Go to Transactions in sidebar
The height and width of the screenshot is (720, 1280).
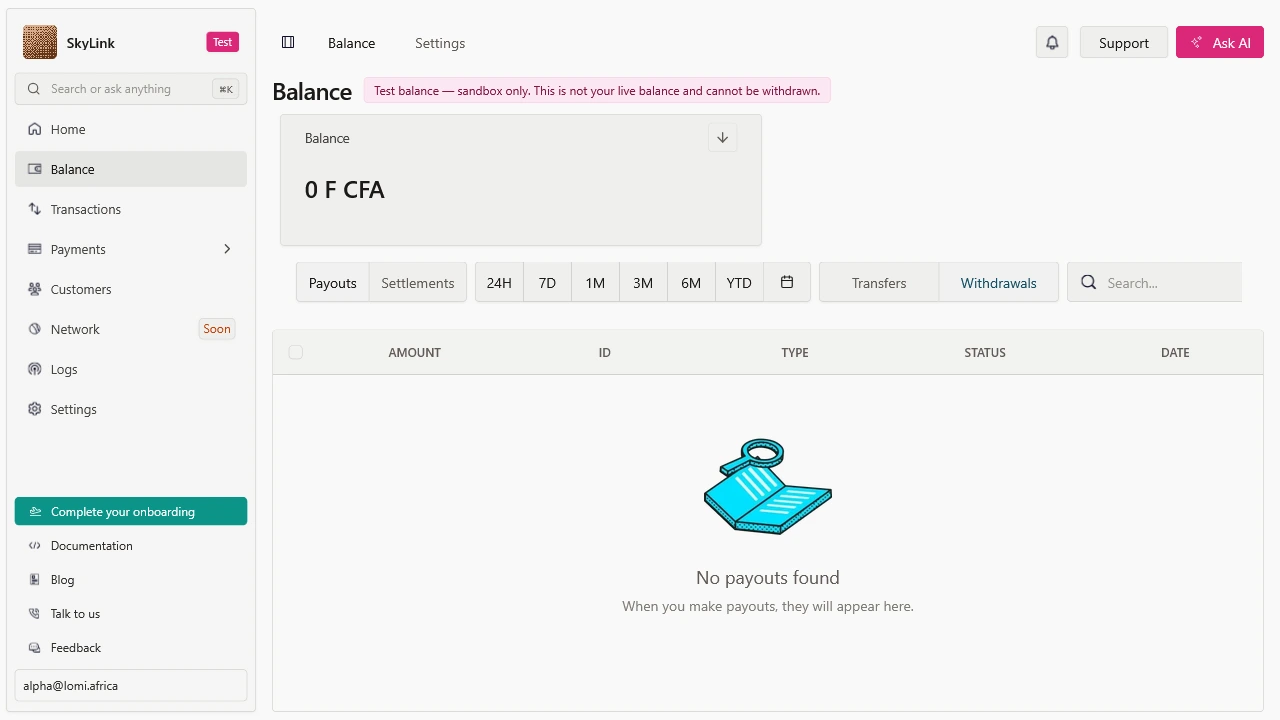click(131, 209)
